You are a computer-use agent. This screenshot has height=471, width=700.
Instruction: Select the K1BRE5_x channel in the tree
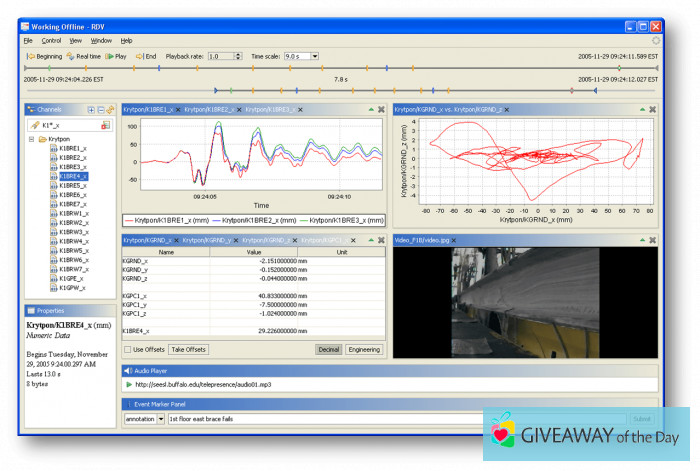[x=71, y=185]
